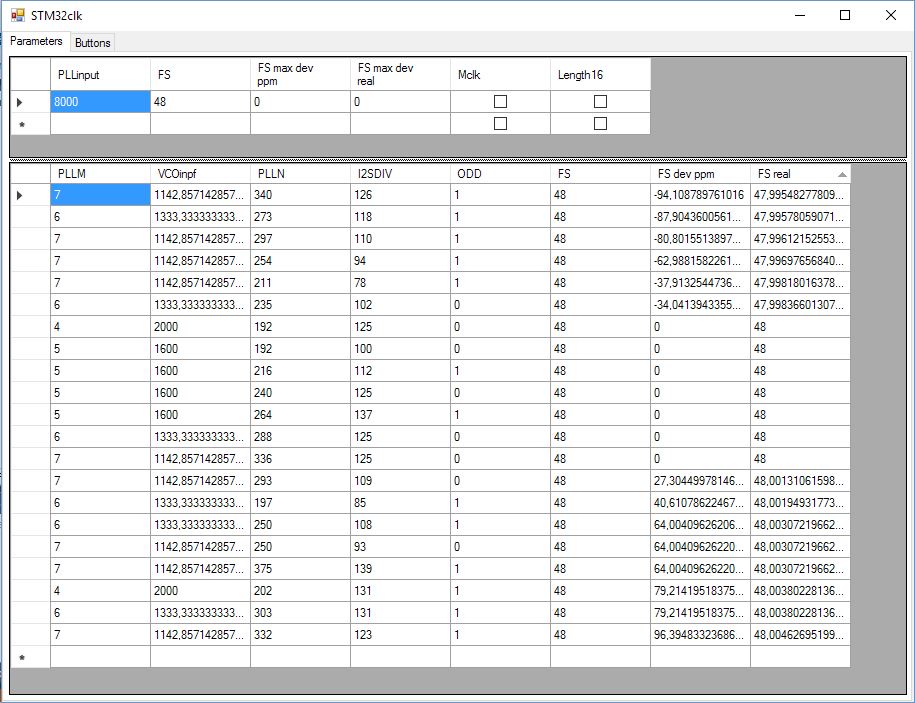Click the VCOinpf column header
The height and width of the screenshot is (703, 915).
[x=200, y=174]
